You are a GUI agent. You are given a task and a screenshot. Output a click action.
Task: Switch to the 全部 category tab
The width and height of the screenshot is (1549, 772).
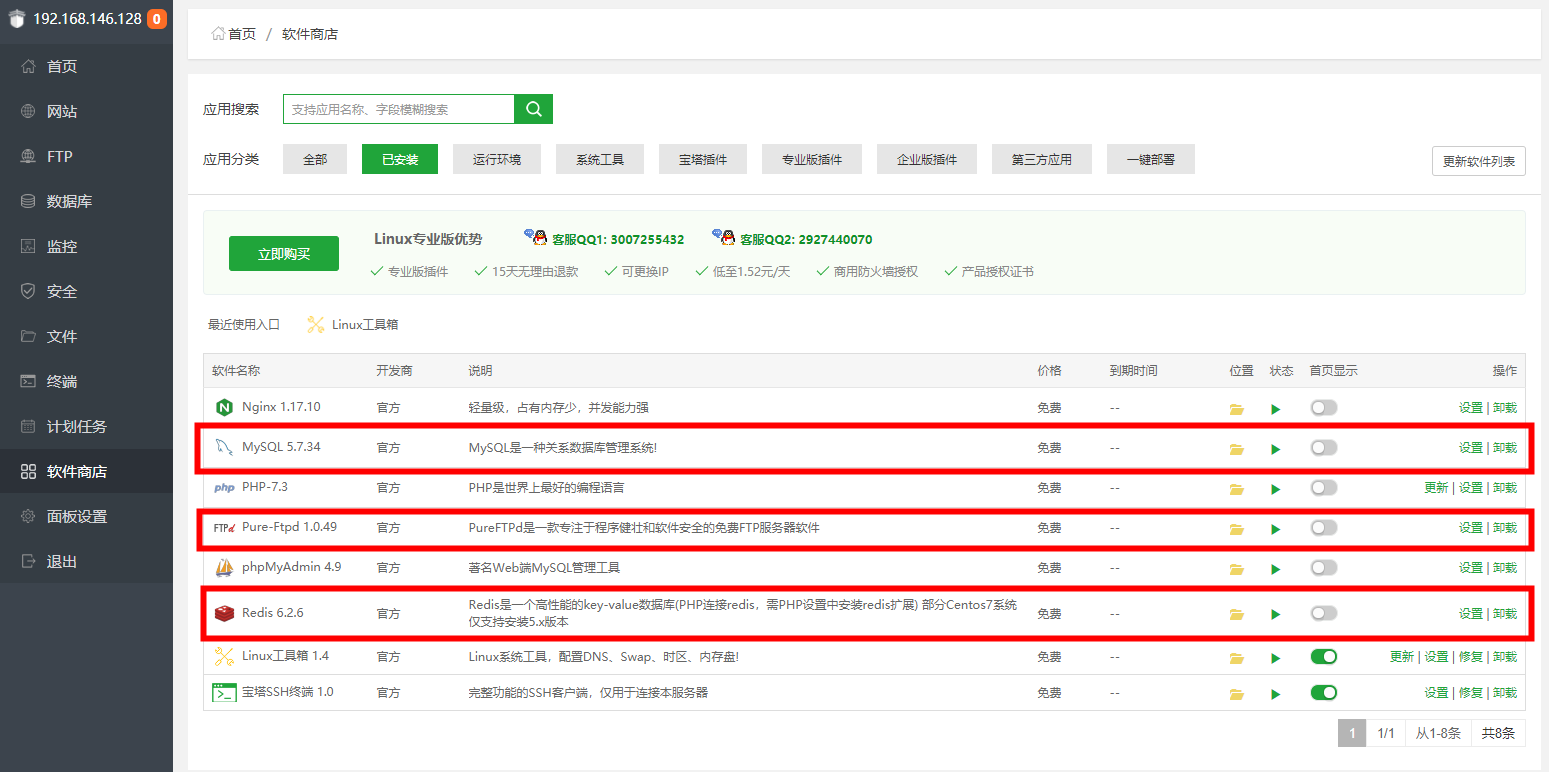click(x=315, y=159)
